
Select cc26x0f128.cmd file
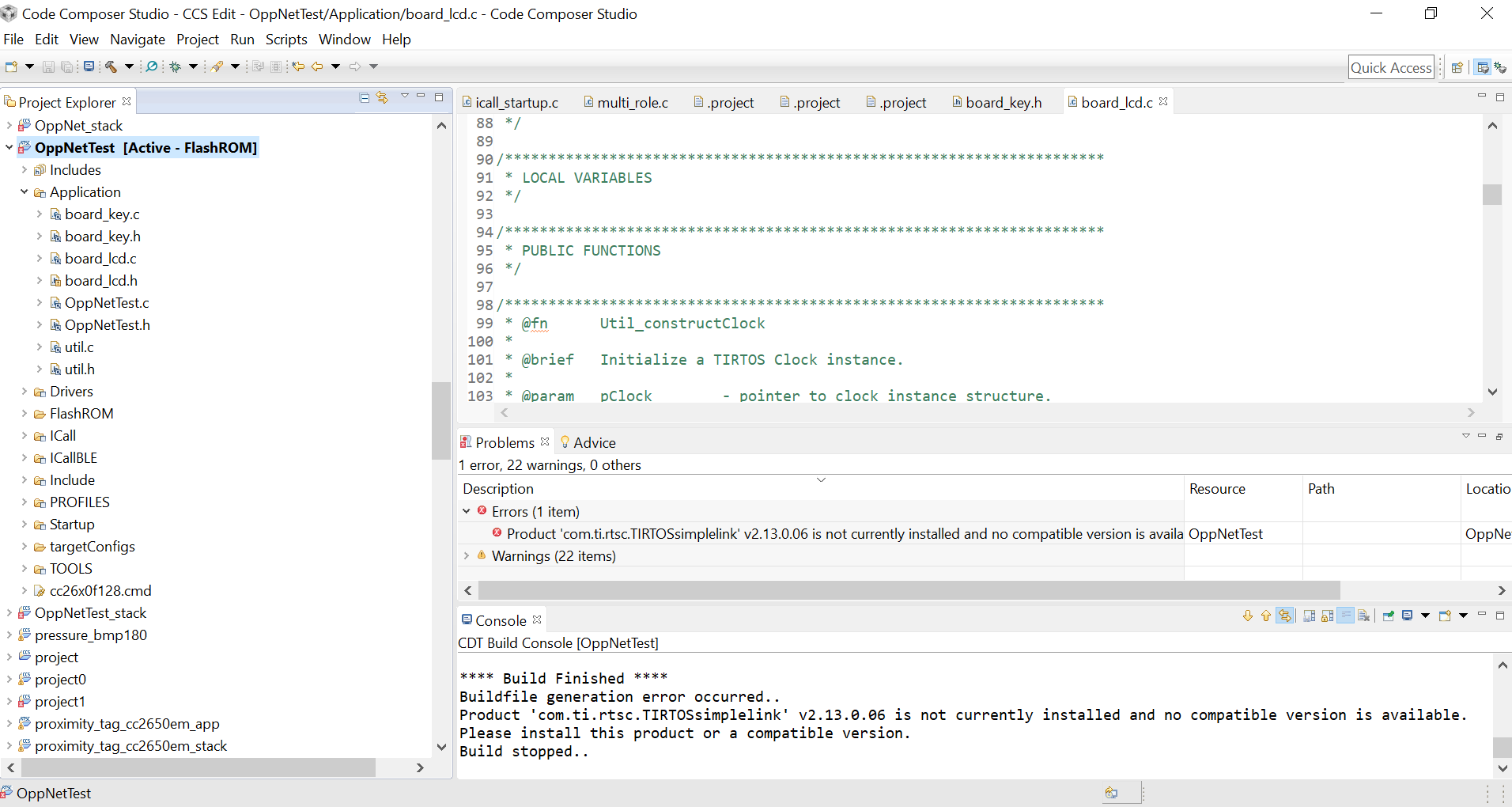(100, 590)
